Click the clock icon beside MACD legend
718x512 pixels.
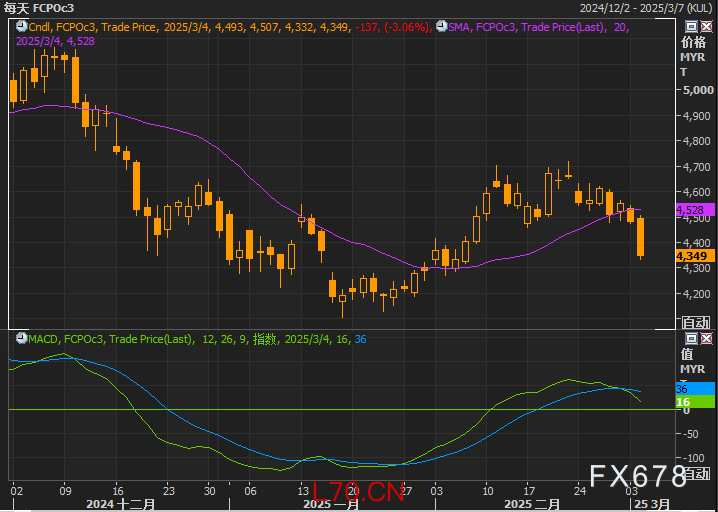point(21,339)
